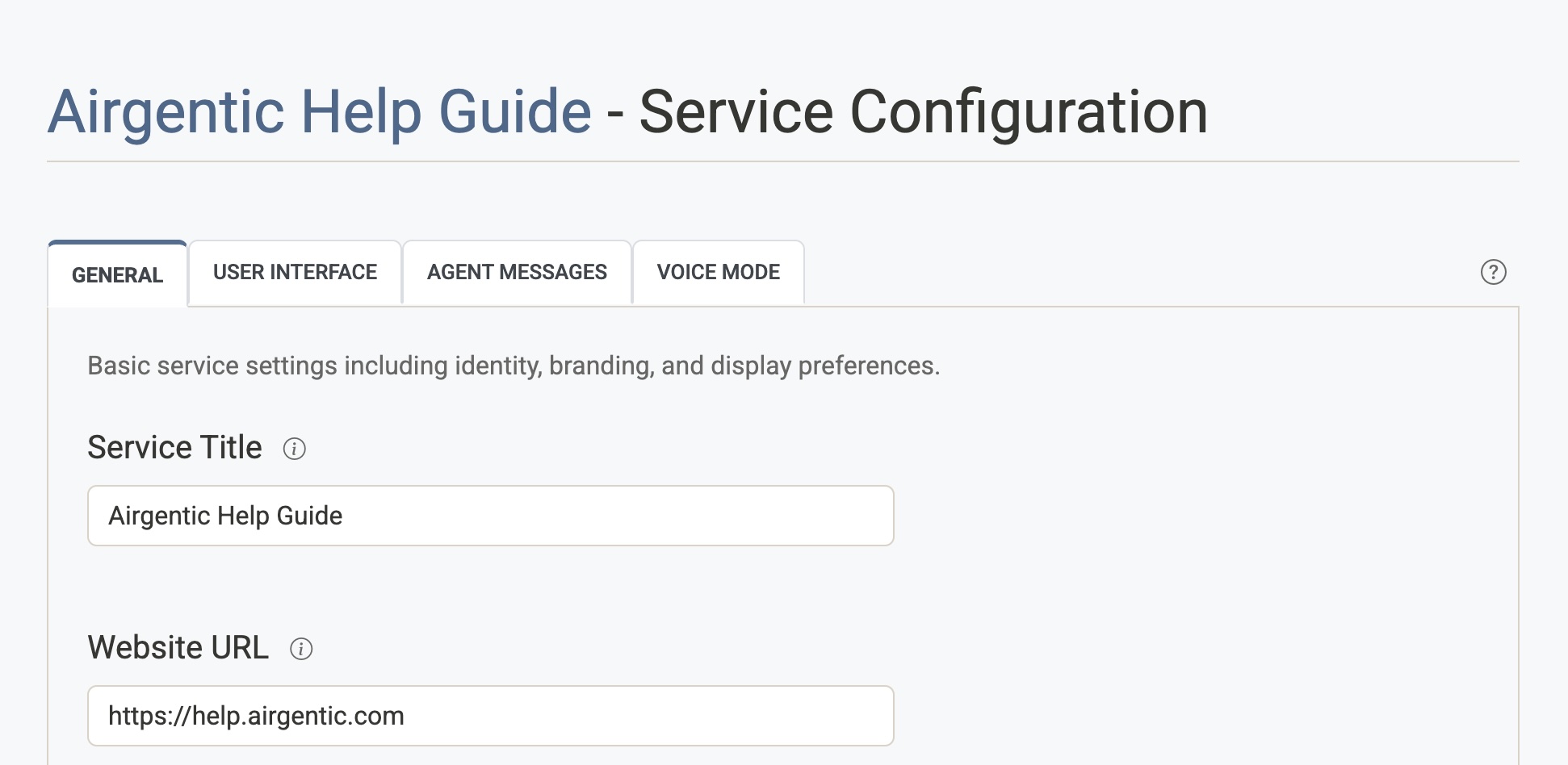Open the help question mark icon
This screenshot has width=1568, height=765.
pos(1493,272)
